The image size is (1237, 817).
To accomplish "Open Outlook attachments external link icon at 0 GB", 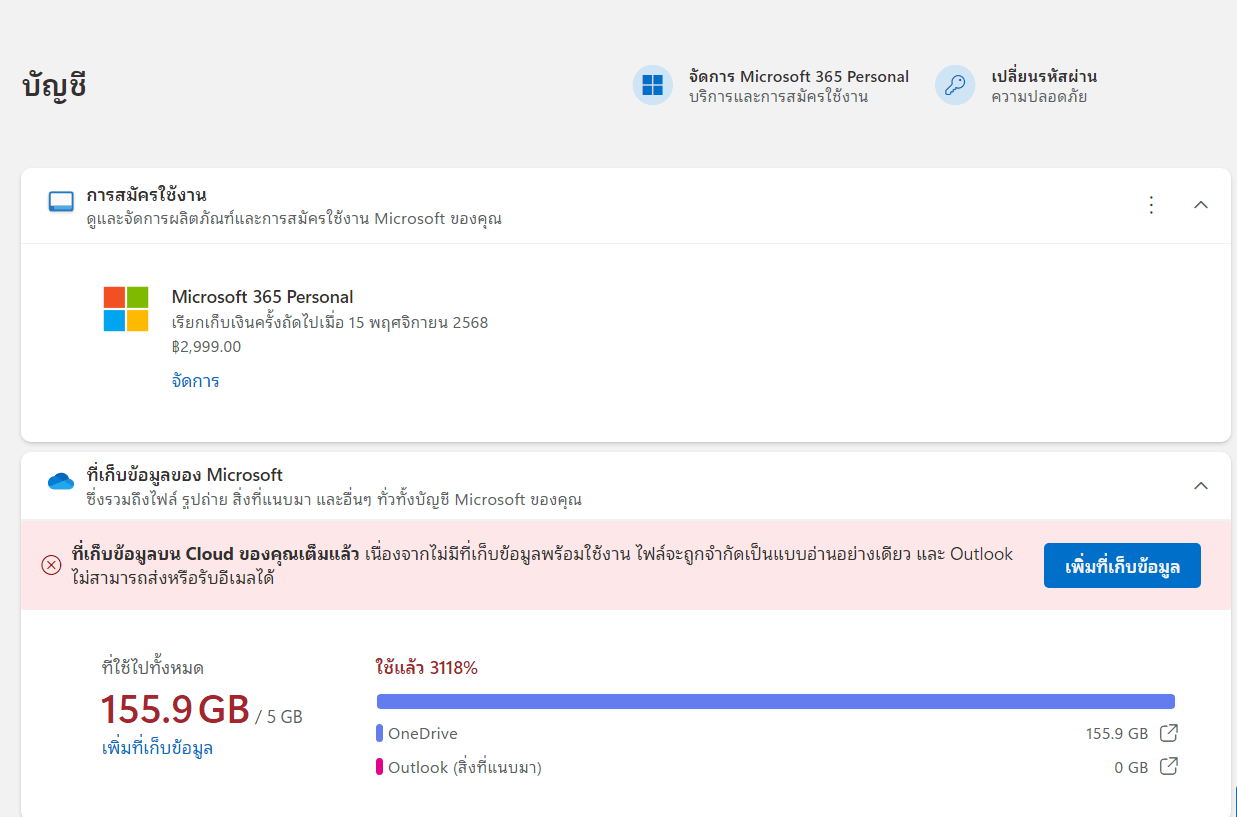I will click(x=1168, y=767).
